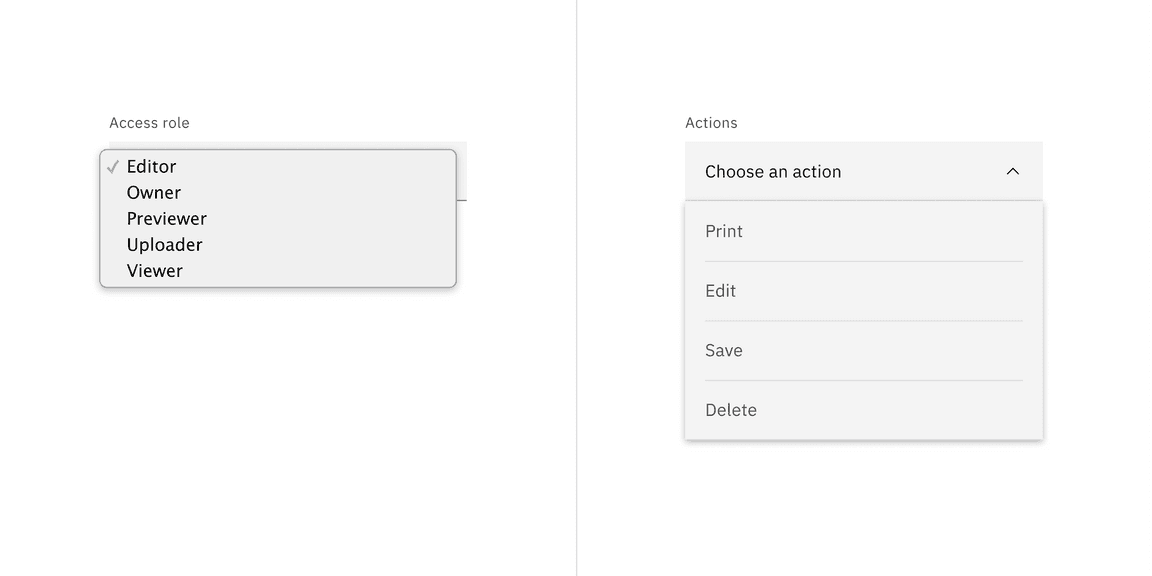This screenshot has width=1152, height=576.
Task: Select the Editor role option
Action: 152,167
